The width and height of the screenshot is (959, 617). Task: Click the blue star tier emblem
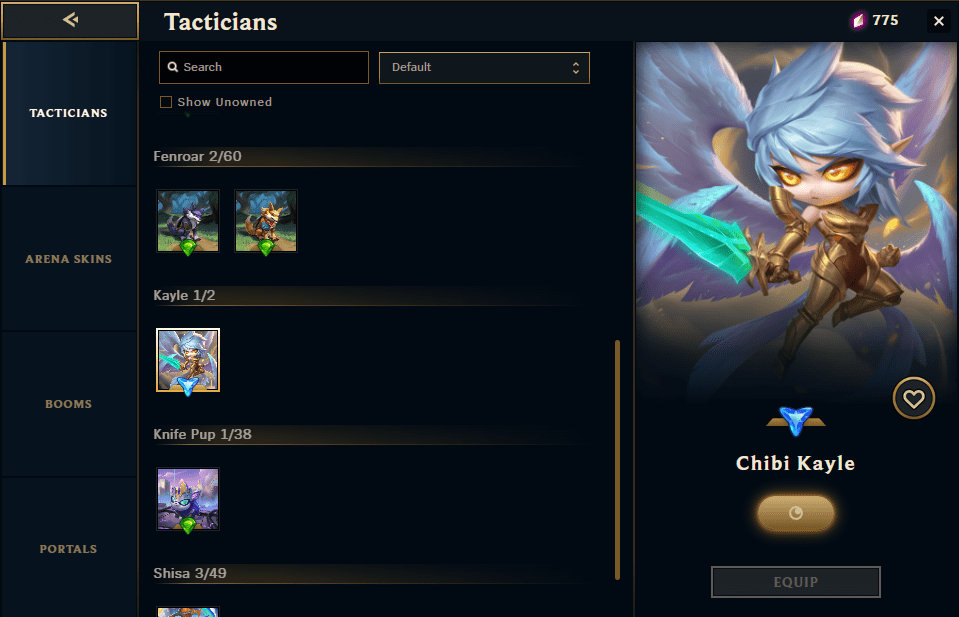coord(796,421)
